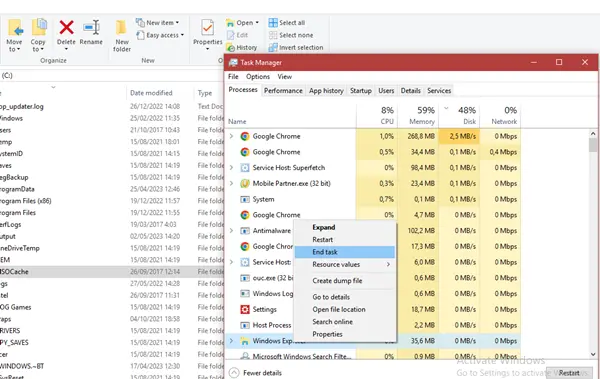Viewport: 600px width, 379px height.
Task: Click the Chrome icon using 34,4 MB
Action: click(x=245, y=152)
